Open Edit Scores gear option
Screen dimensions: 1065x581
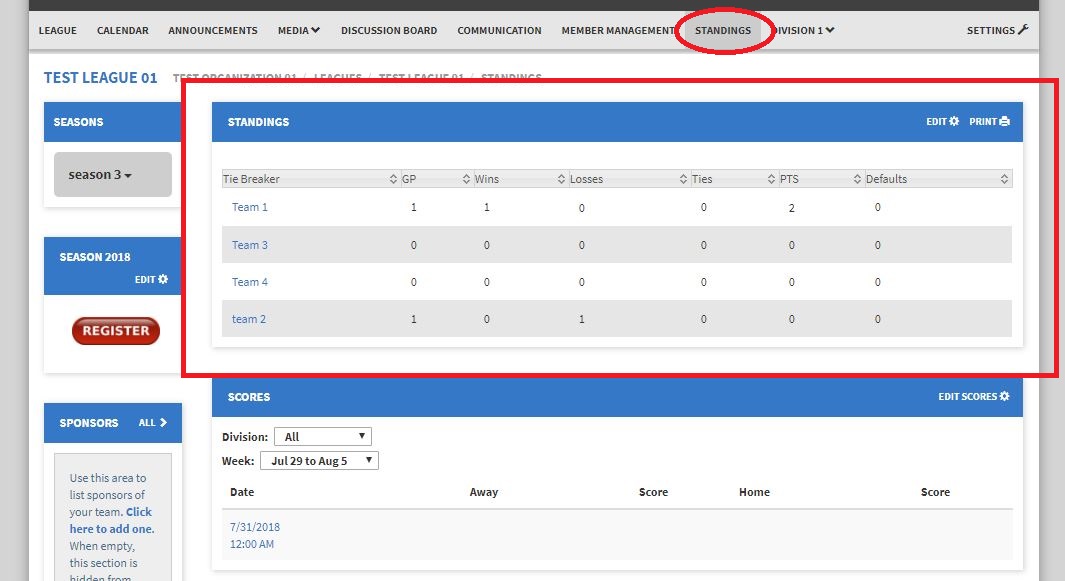[x=973, y=397]
